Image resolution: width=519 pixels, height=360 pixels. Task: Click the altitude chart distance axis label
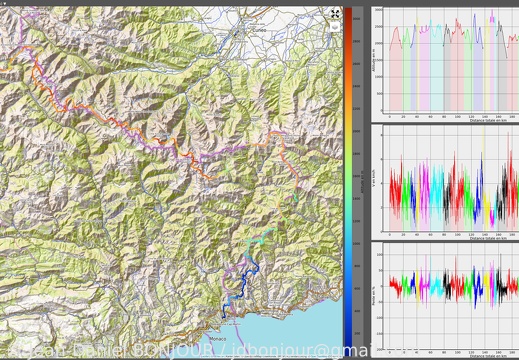coord(488,120)
